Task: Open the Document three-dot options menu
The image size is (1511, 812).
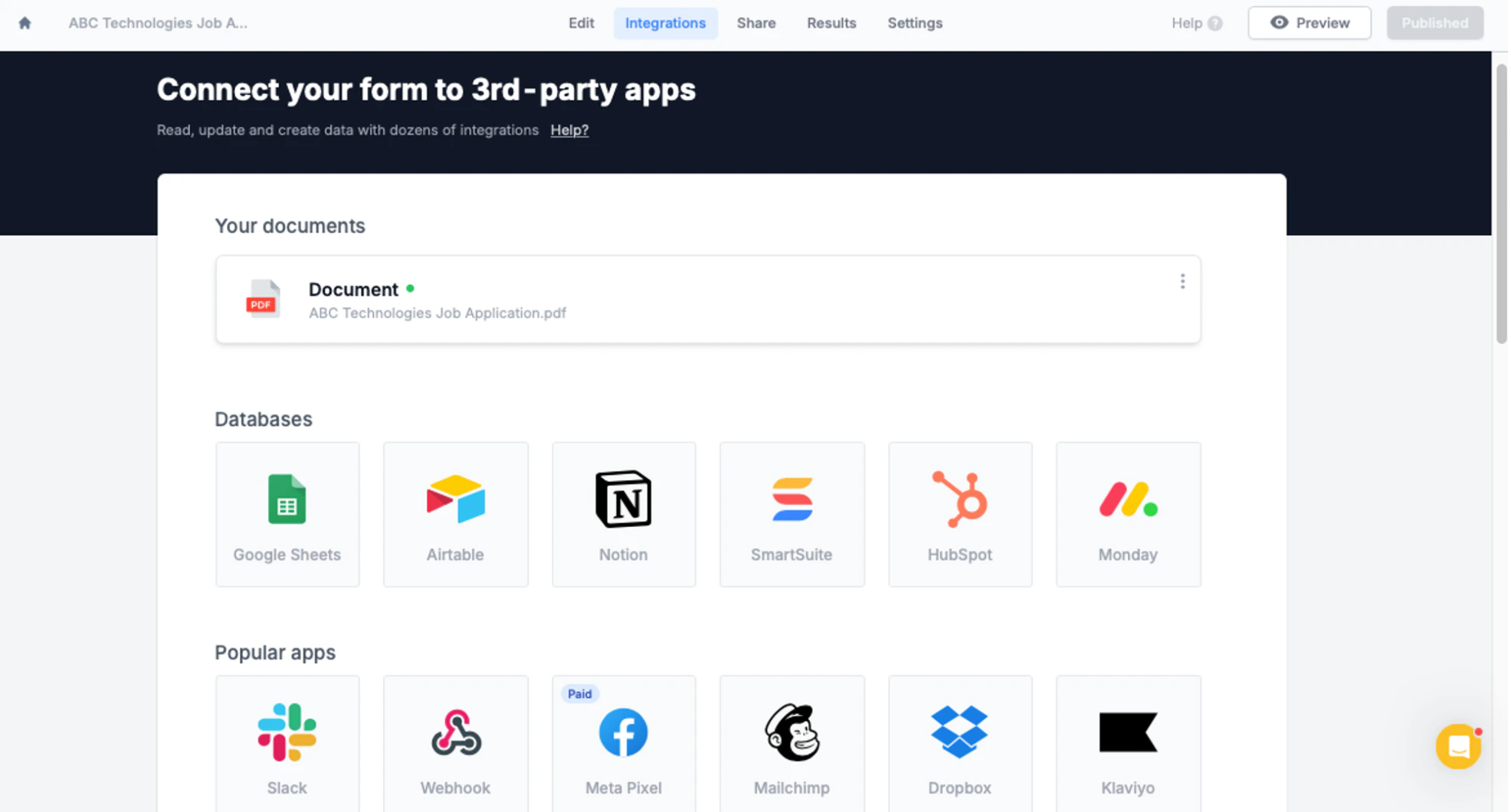Action: (x=1182, y=282)
